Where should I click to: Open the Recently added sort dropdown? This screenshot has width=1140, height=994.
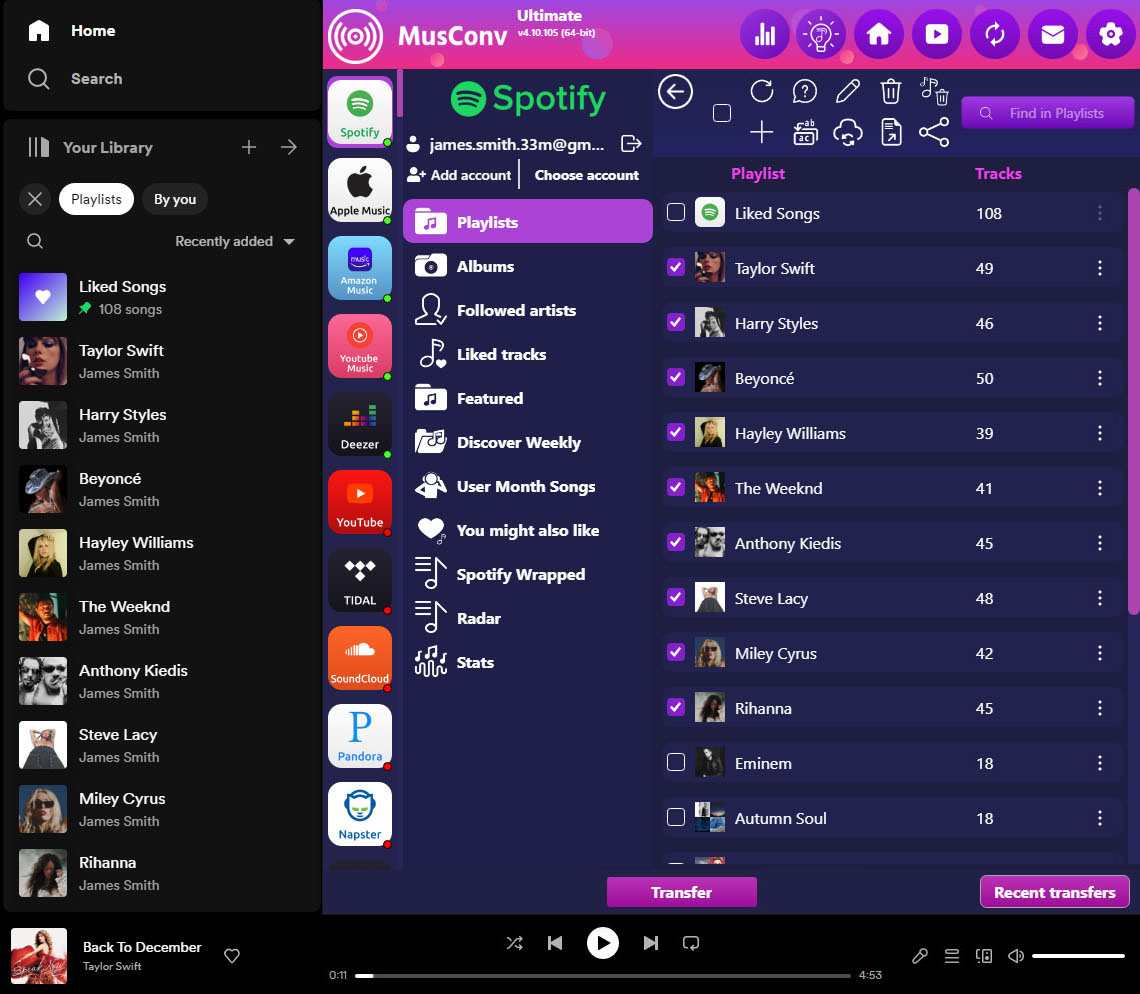tap(235, 241)
